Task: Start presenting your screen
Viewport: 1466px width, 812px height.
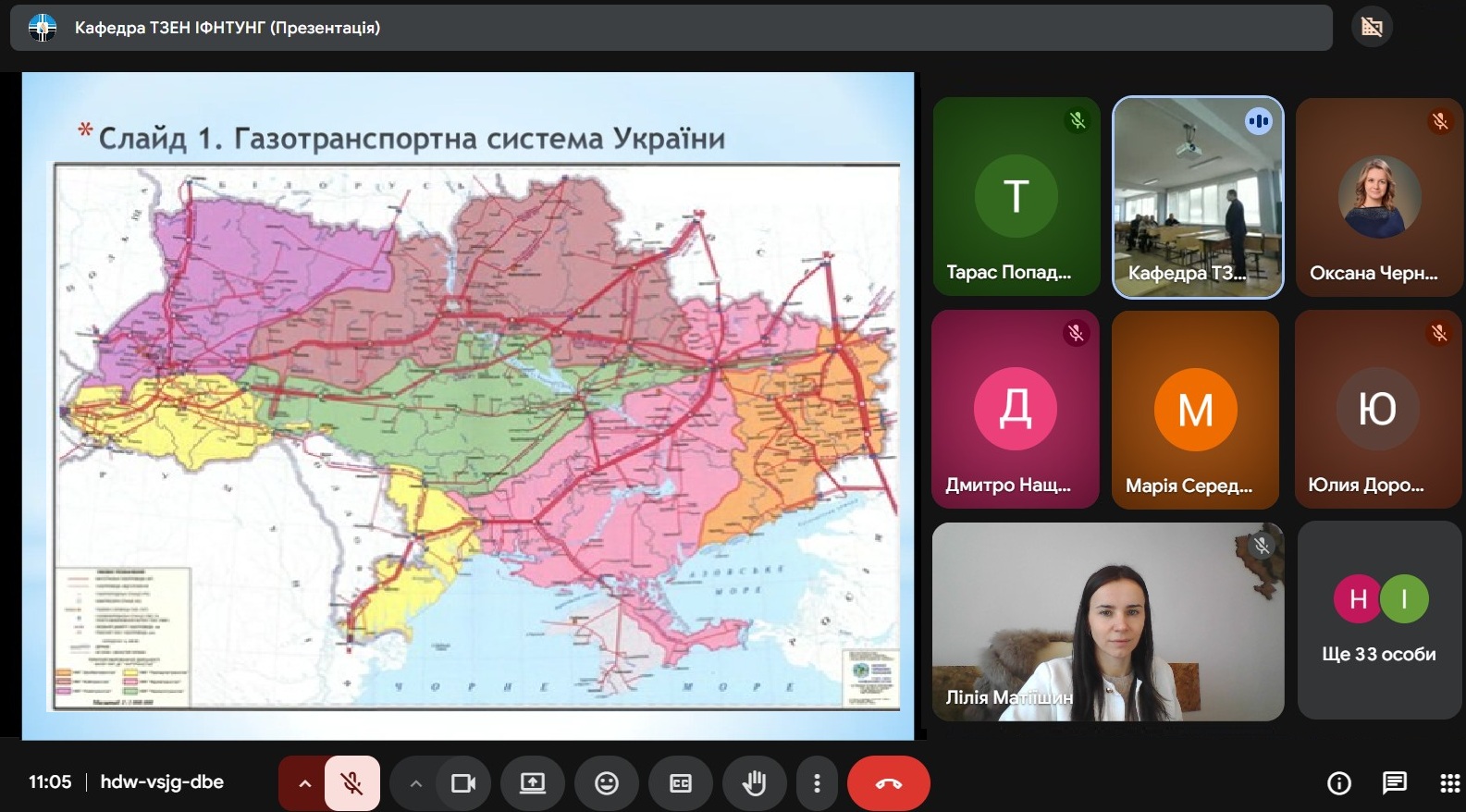Action: (533, 783)
